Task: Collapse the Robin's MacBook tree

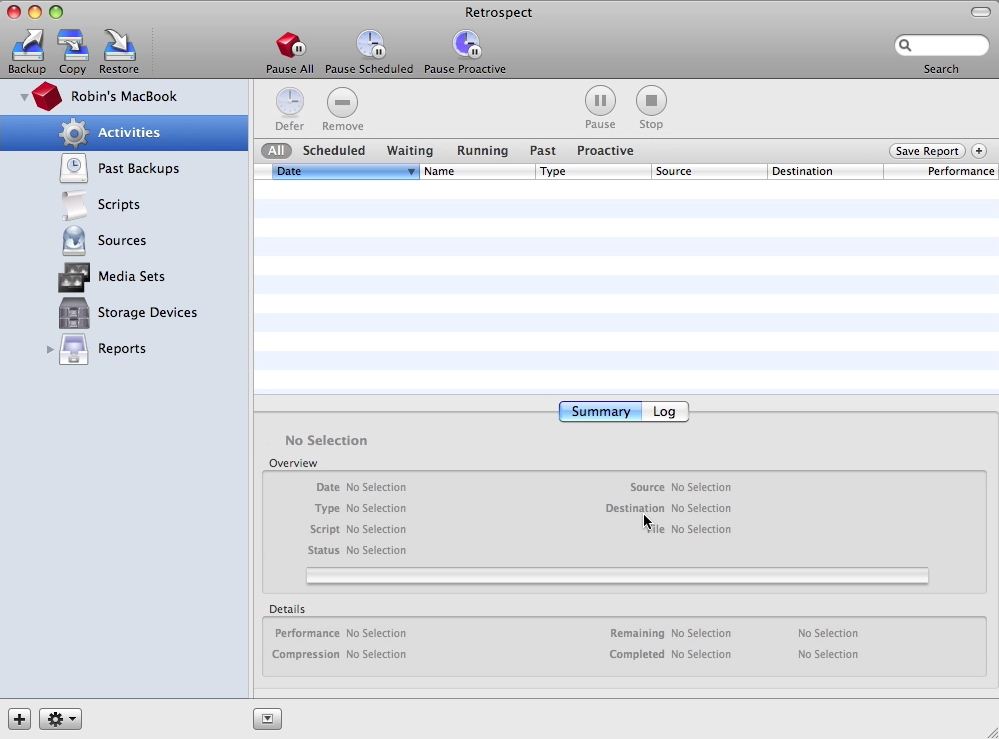Action: 24,97
